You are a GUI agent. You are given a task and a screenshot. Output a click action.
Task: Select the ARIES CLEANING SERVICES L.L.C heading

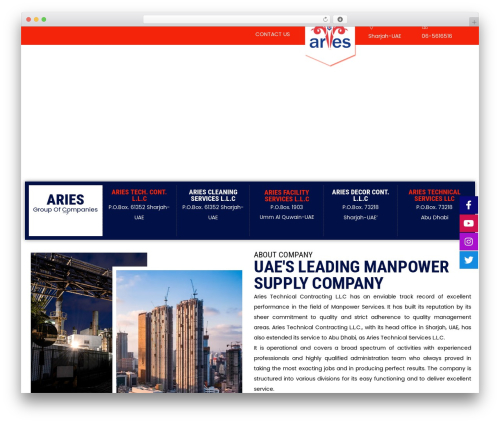[213, 195]
